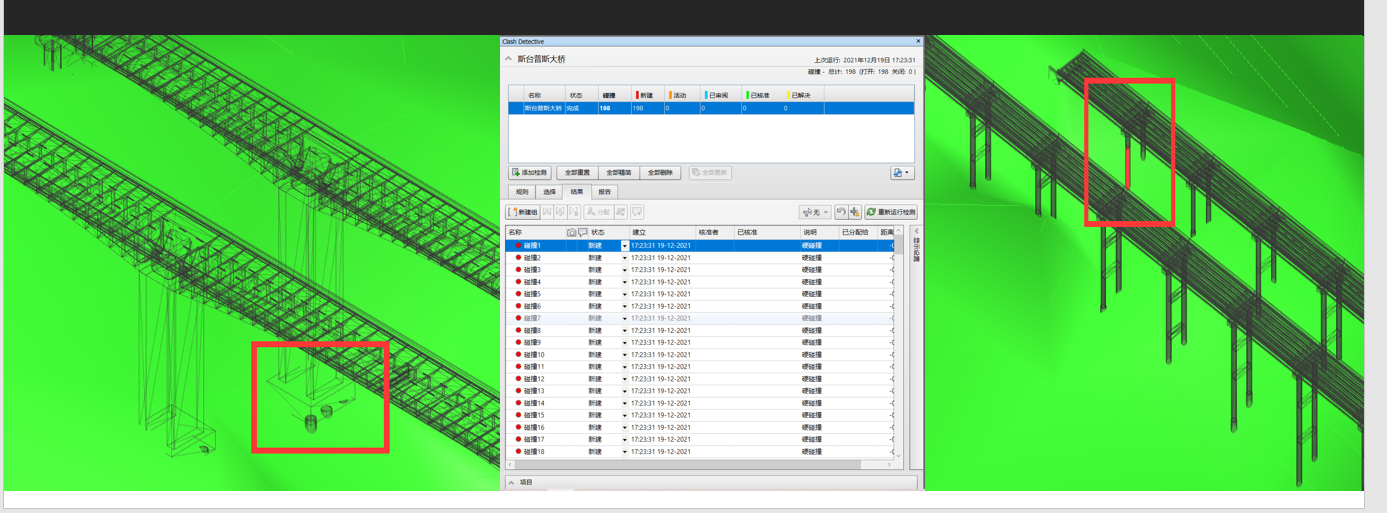The height and width of the screenshot is (513, 1387).
Task: Select clash row 碰撞15
Action: click(700, 415)
